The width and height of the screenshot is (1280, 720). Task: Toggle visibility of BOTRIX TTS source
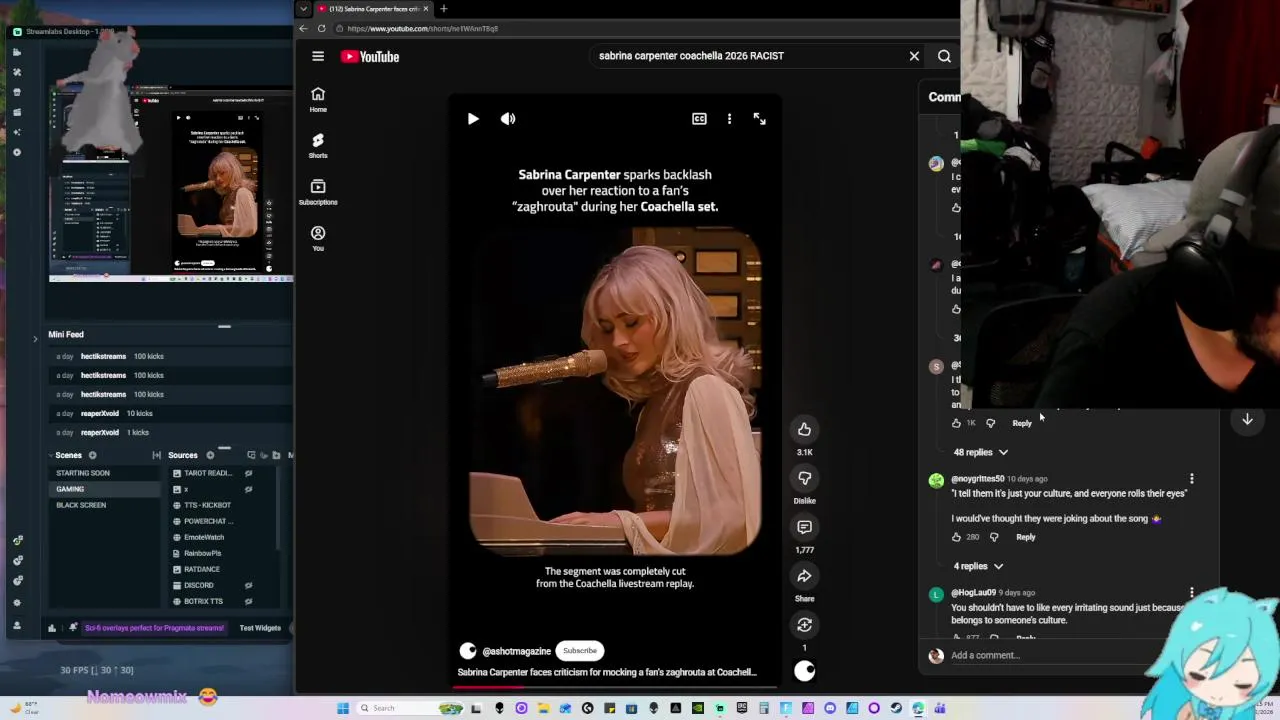pos(249,601)
